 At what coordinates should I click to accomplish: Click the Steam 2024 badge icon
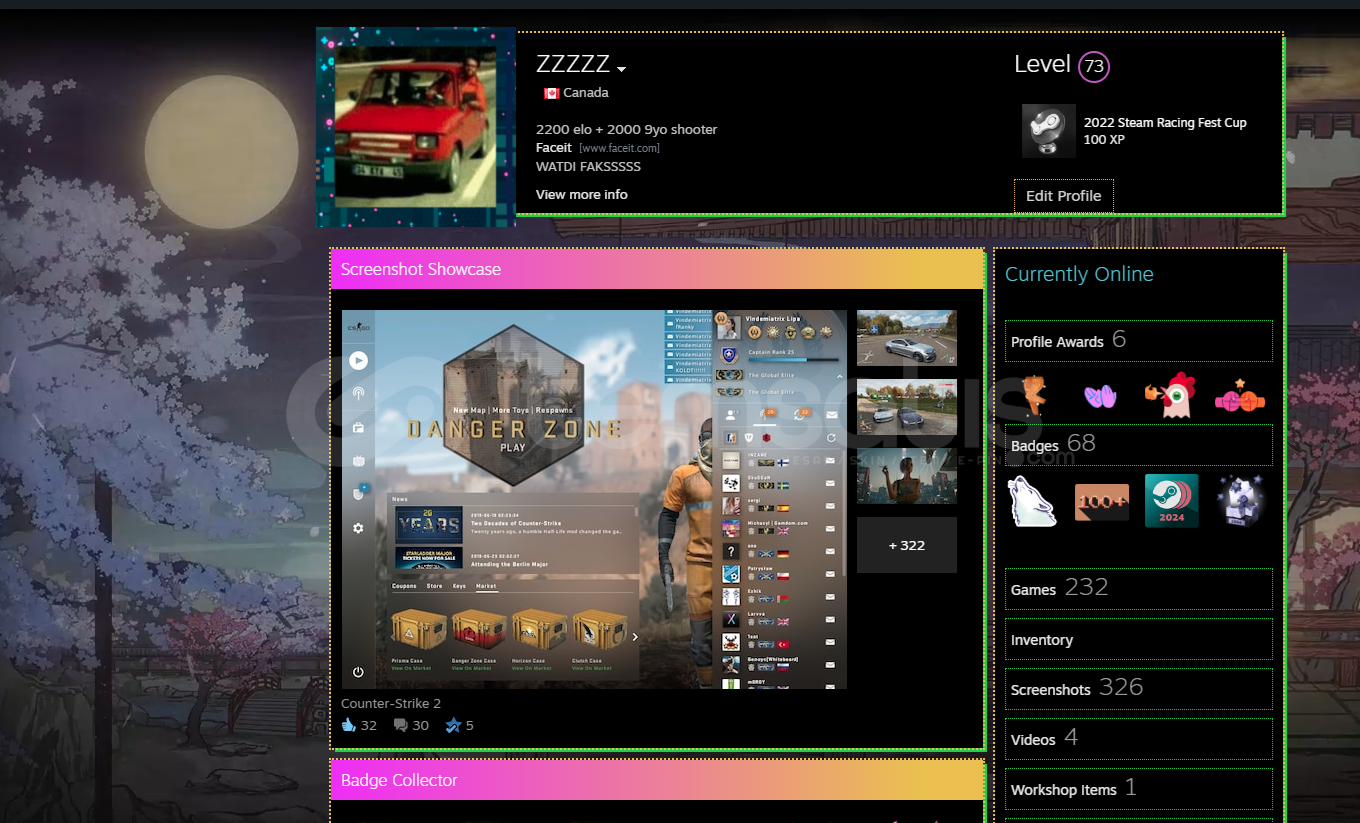[x=1172, y=501]
